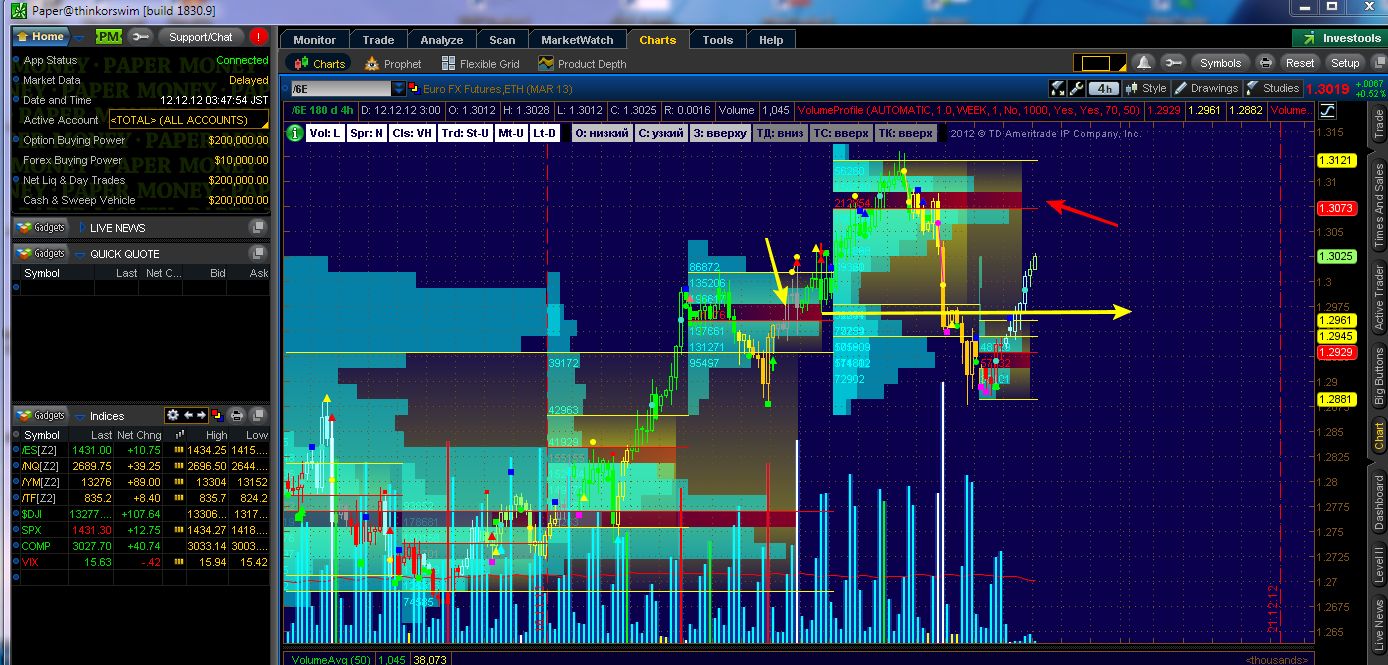Collapse the Indices watchlist arrow
This screenshot has width=1388, height=665.
[x=81, y=416]
